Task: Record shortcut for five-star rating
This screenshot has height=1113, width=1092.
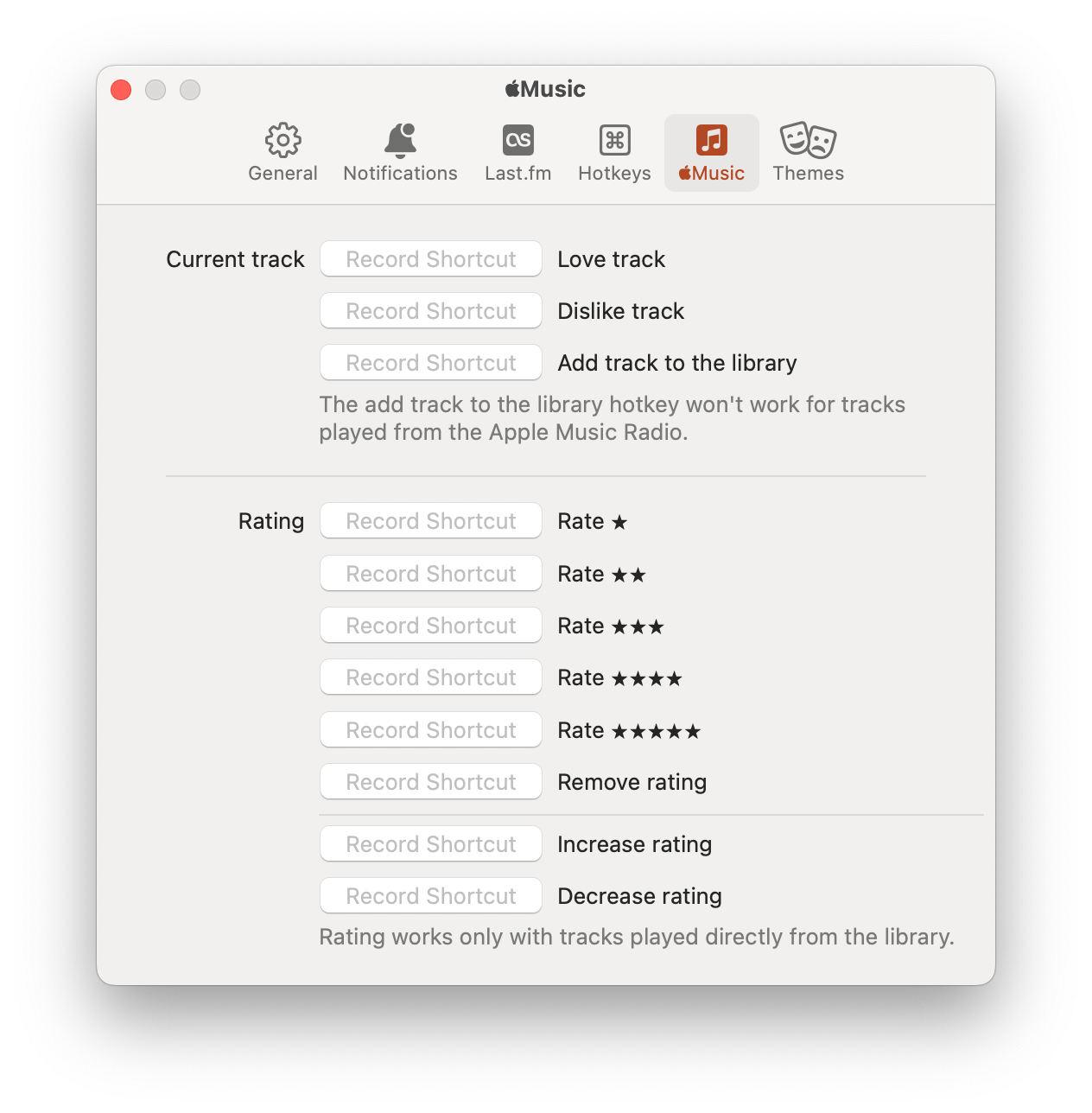Action: pyautogui.click(x=431, y=730)
